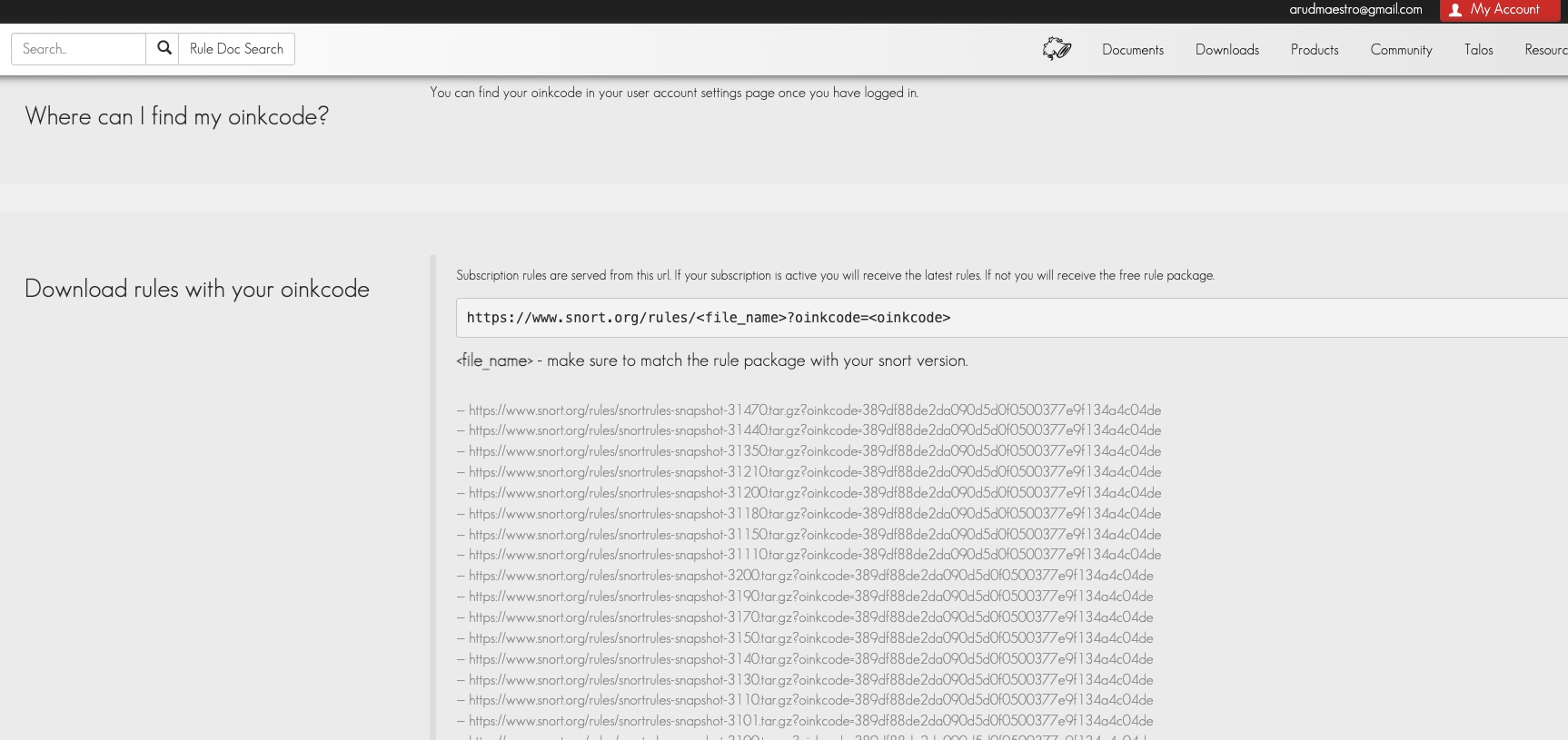This screenshot has width=1568, height=740.
Task: Open the snortrules-snapshot-3130 download link
Action: [x=811, y=680]
